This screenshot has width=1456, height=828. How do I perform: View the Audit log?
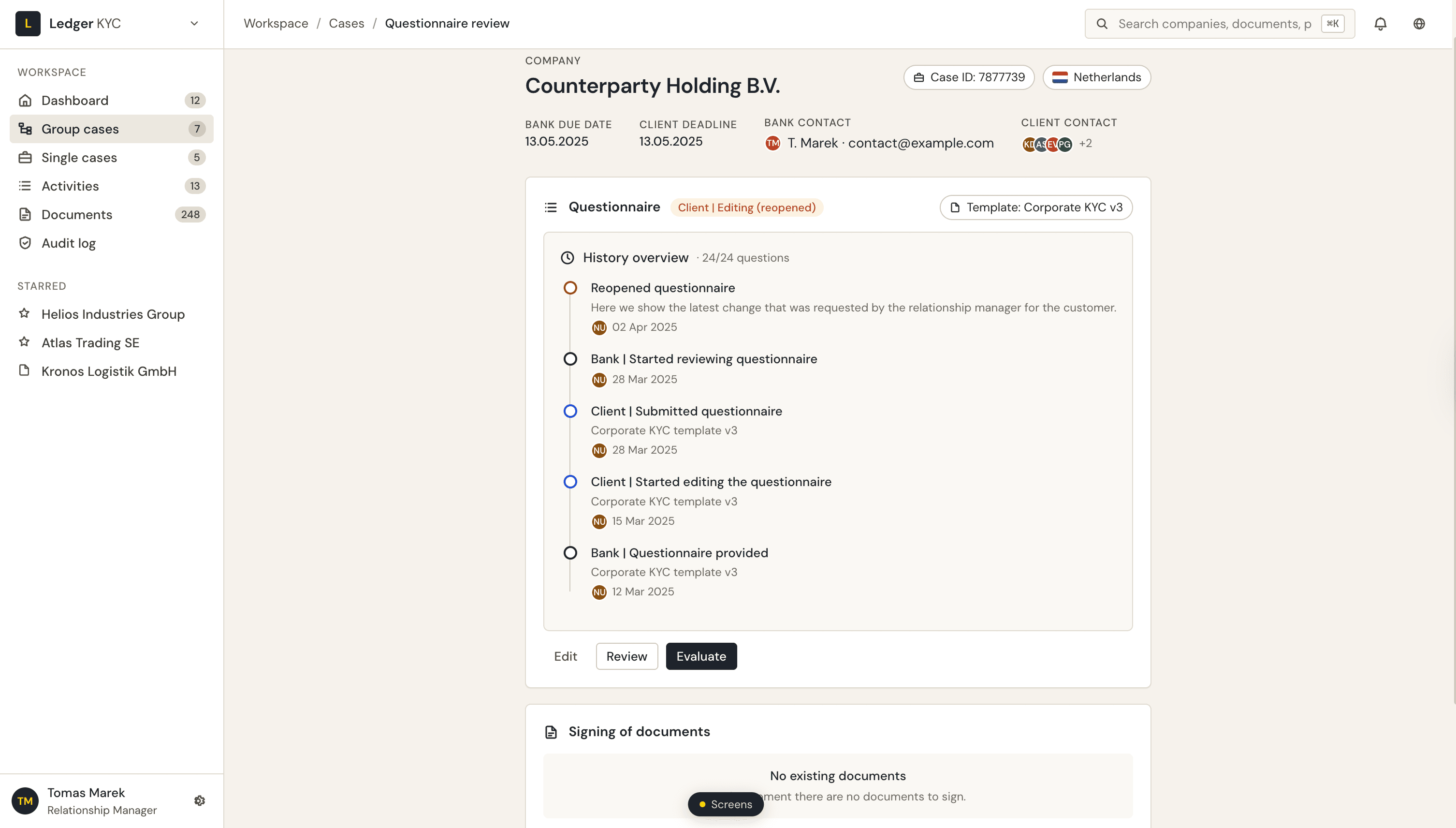point(69,243)
